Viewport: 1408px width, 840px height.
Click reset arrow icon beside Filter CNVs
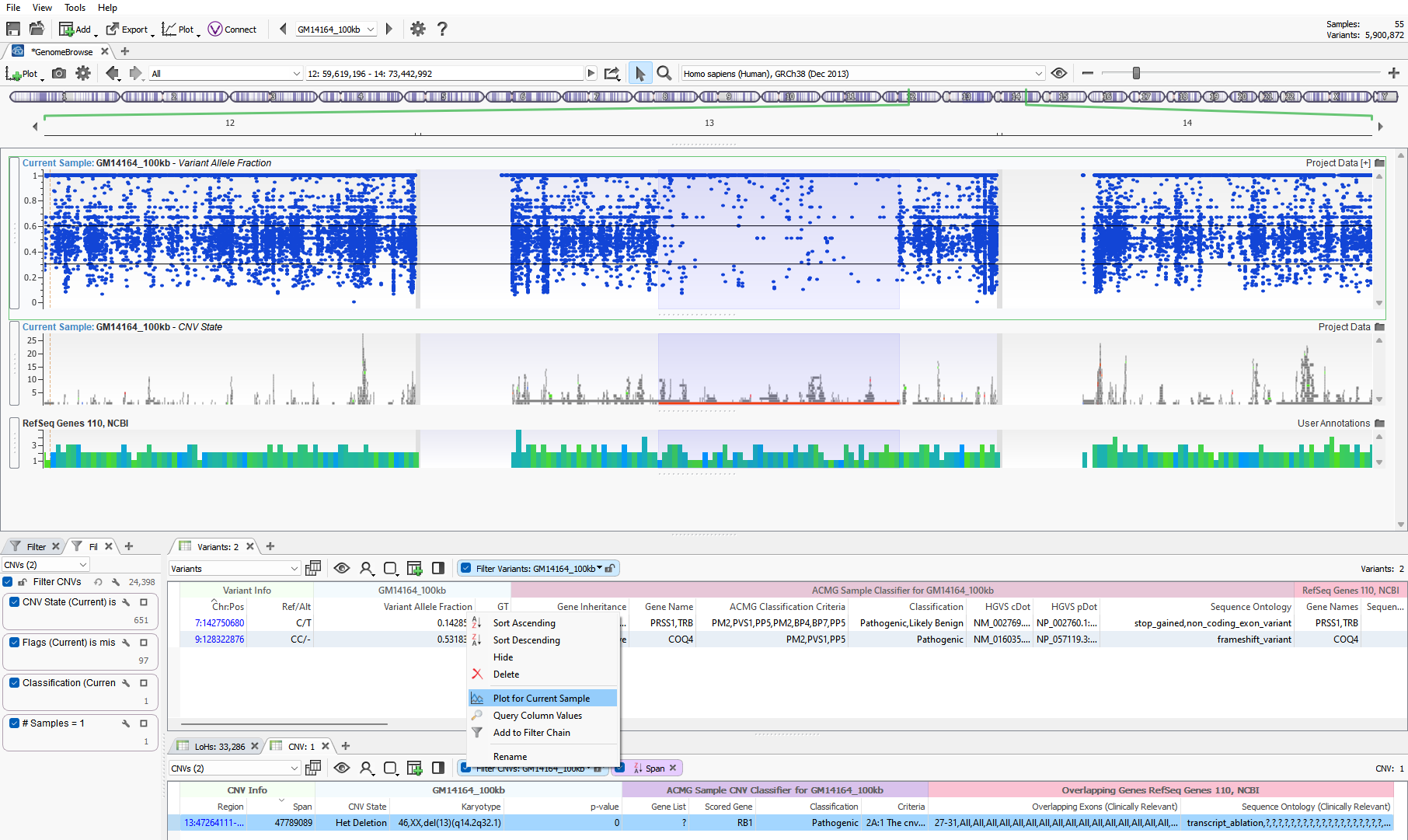point(98,582)
